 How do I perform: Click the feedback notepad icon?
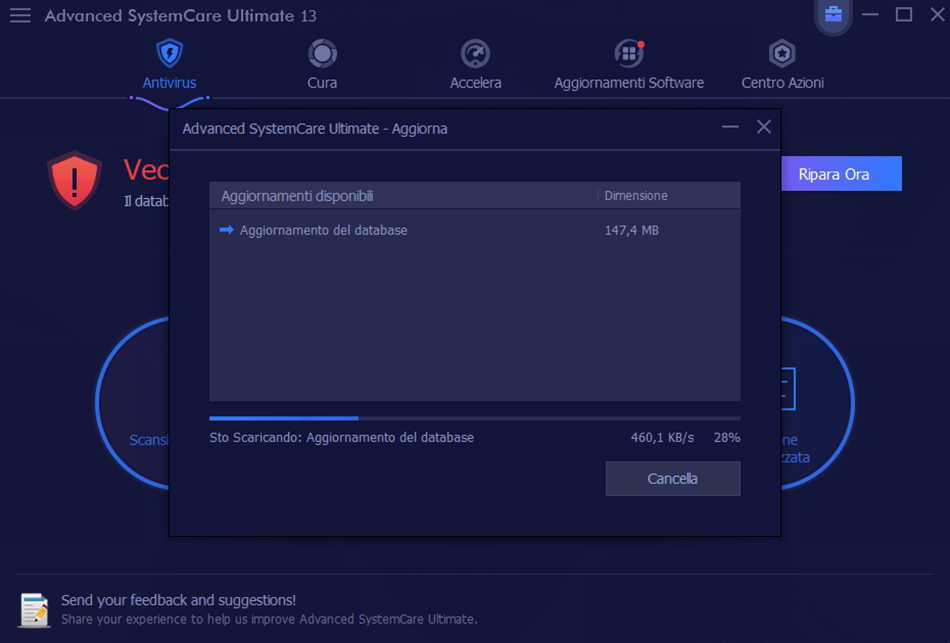pos(35,610)
